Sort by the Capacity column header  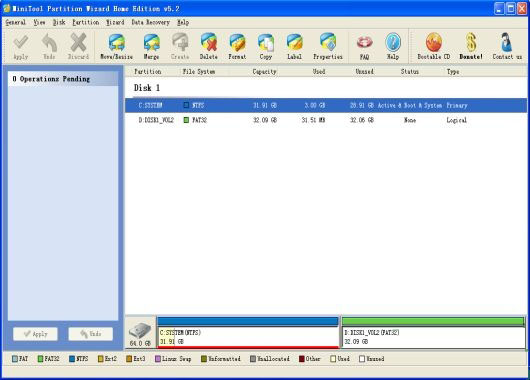click(264, 71)
